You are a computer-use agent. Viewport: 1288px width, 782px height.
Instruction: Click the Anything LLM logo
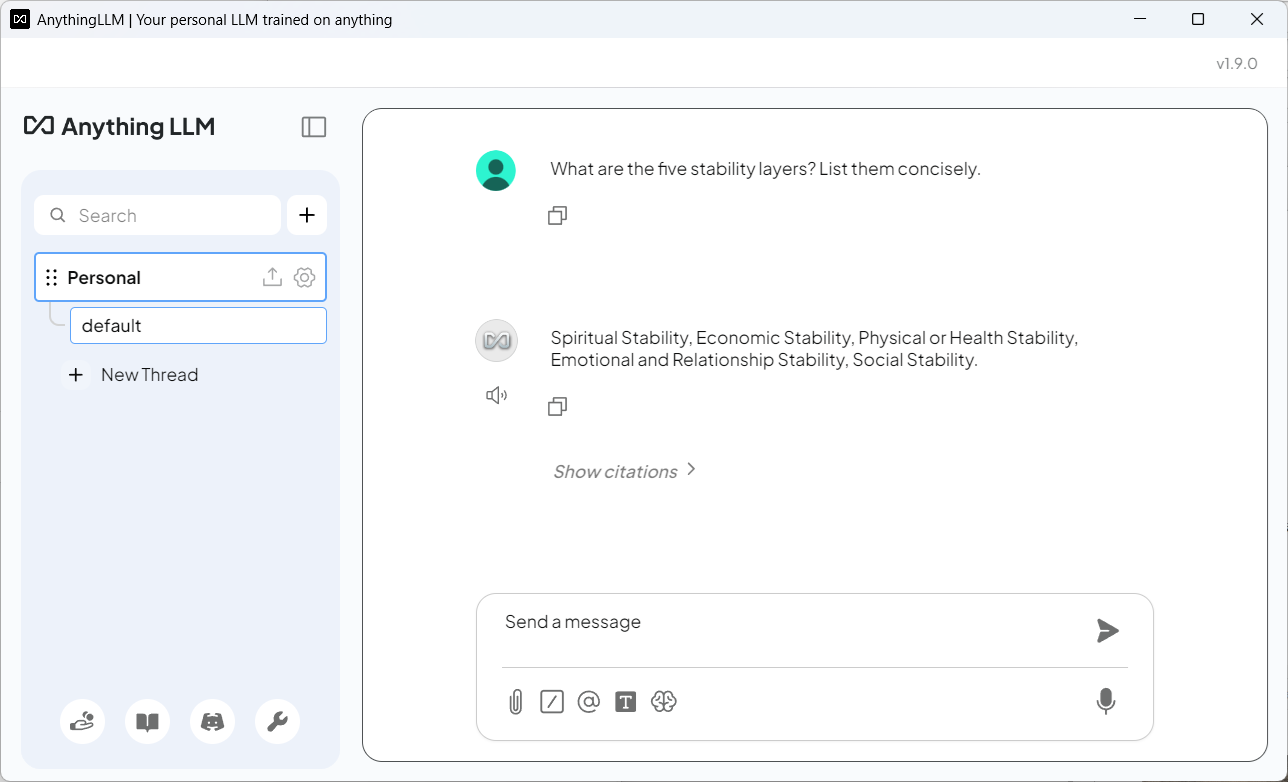119,126
